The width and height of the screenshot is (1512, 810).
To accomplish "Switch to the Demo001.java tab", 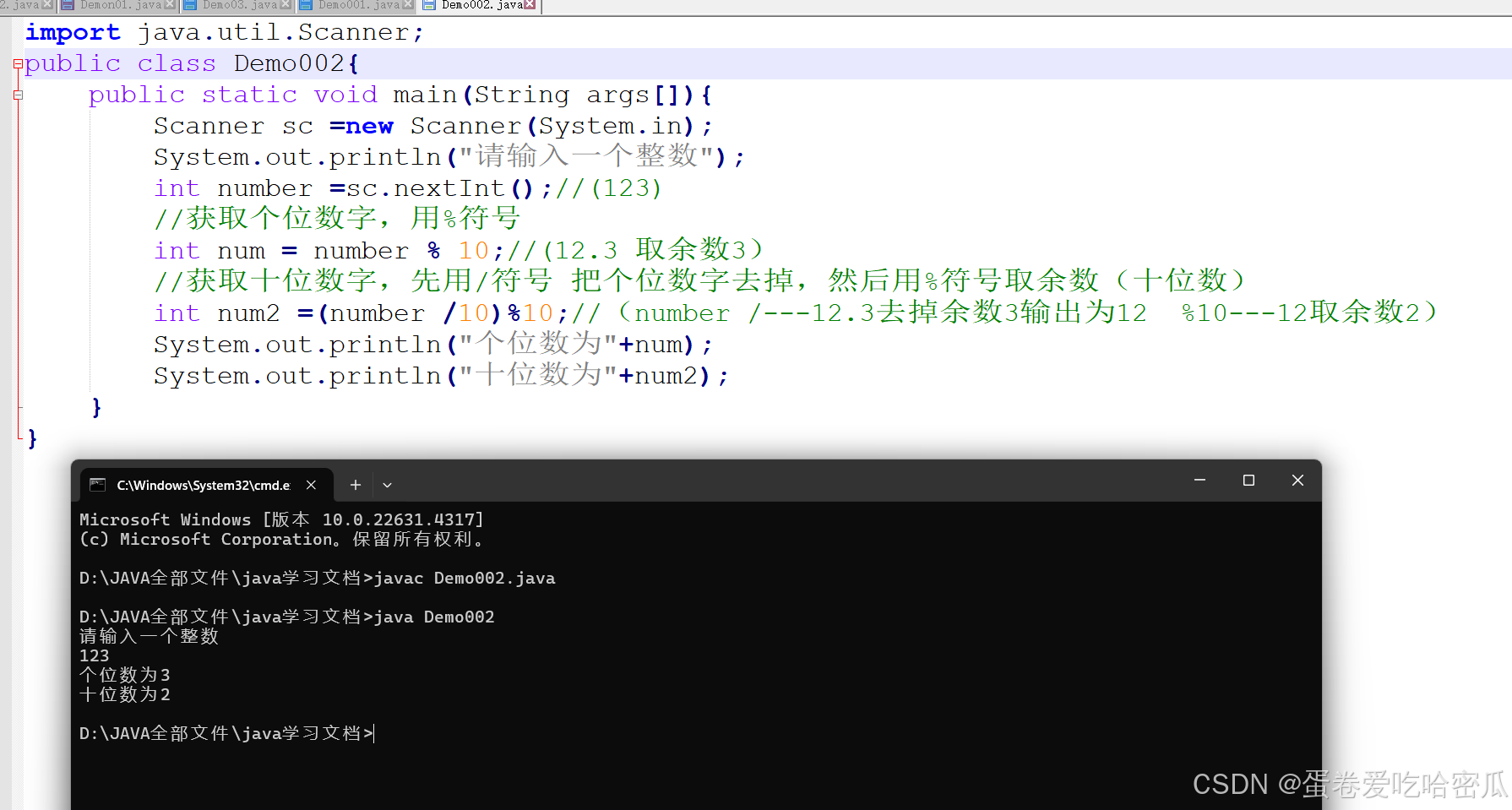I will point(356,5).
